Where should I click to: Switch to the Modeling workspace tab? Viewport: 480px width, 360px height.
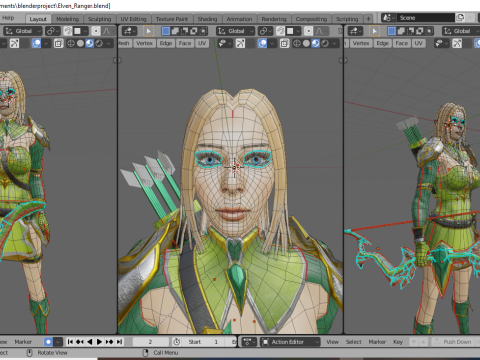coord(68,19)
